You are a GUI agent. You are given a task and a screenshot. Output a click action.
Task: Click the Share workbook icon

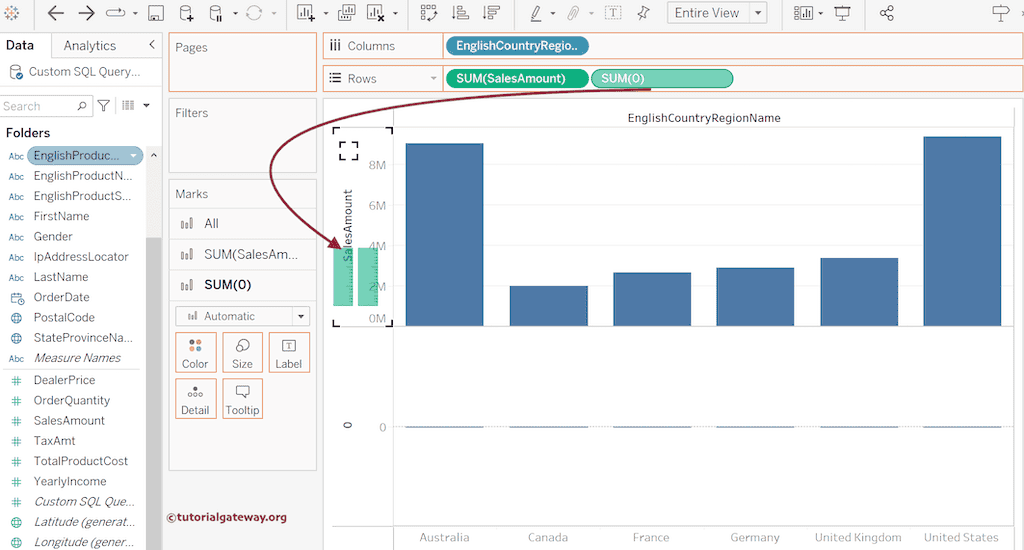coord(886,13)
